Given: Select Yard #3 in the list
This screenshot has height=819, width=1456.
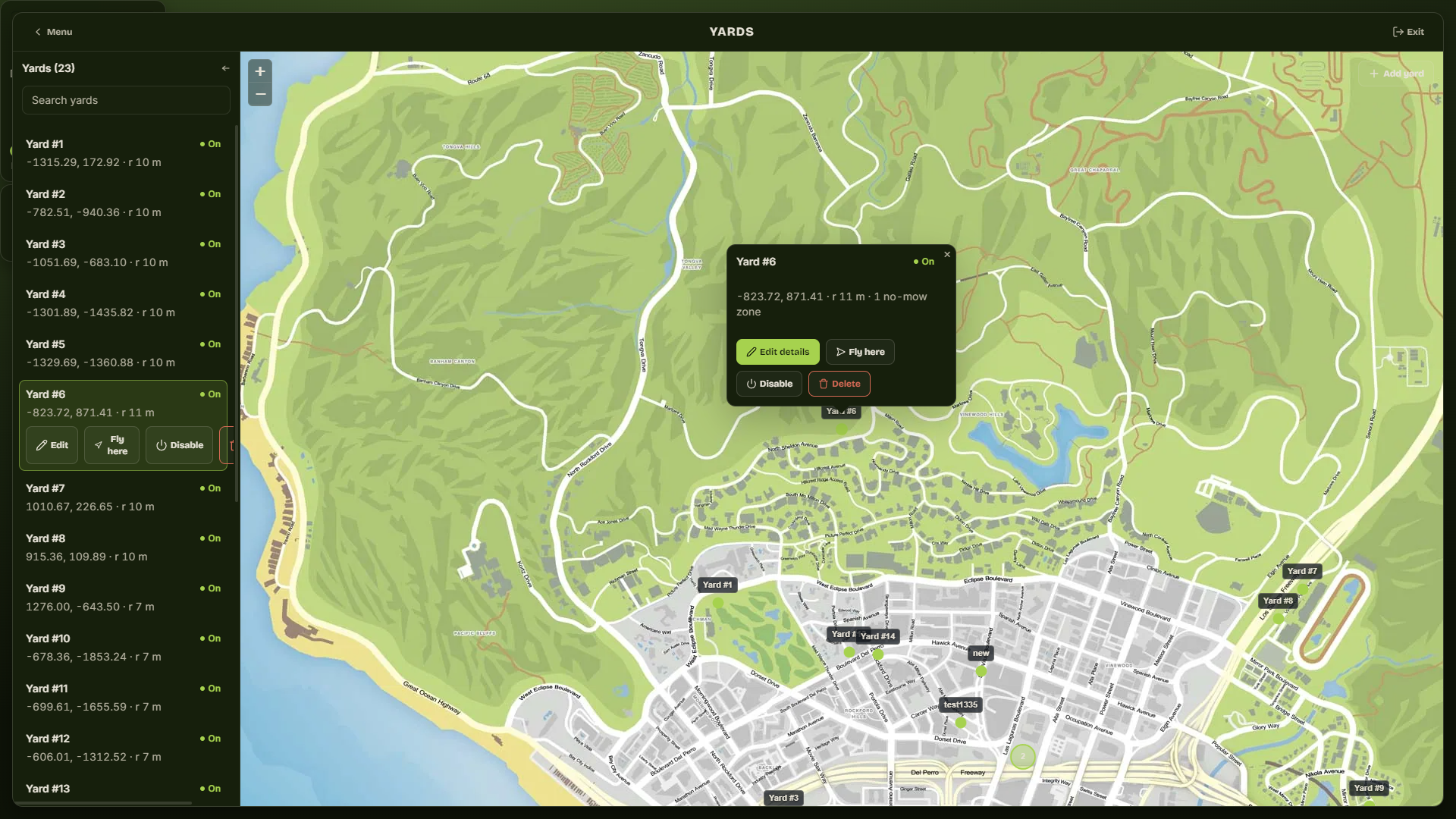Looking at the screenshot, I should [x=123, y=253].
